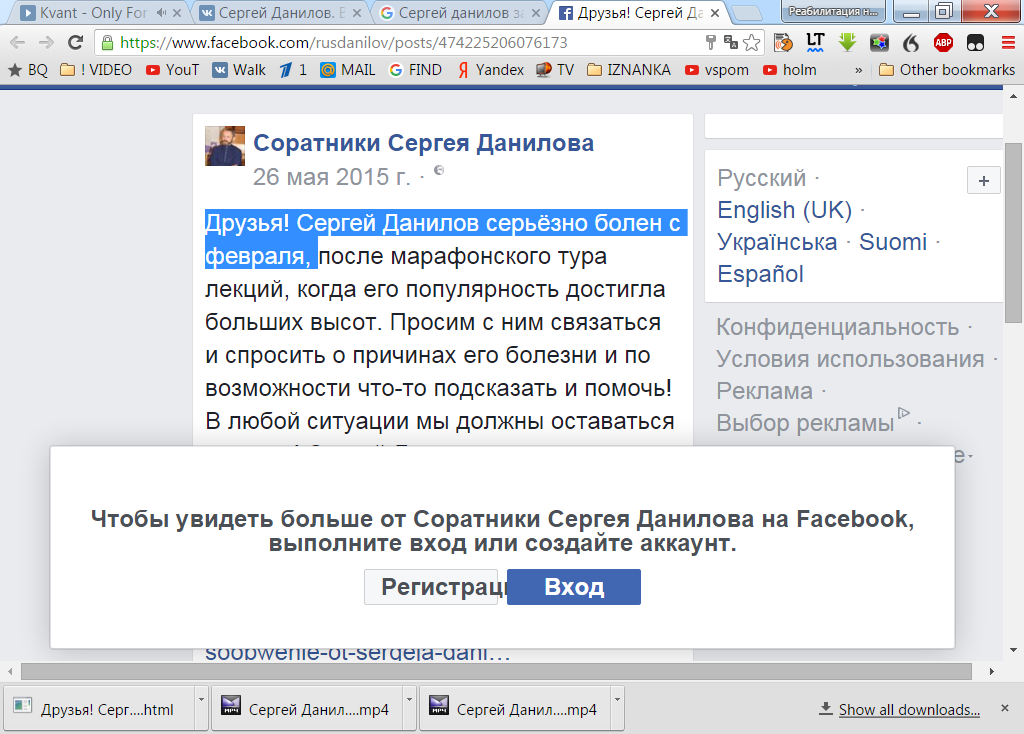Screen dimensions: 1024x734
Task: Click the post date 26 мая 2015 г.
Action: pyautogui.click(x=332, y=177)
